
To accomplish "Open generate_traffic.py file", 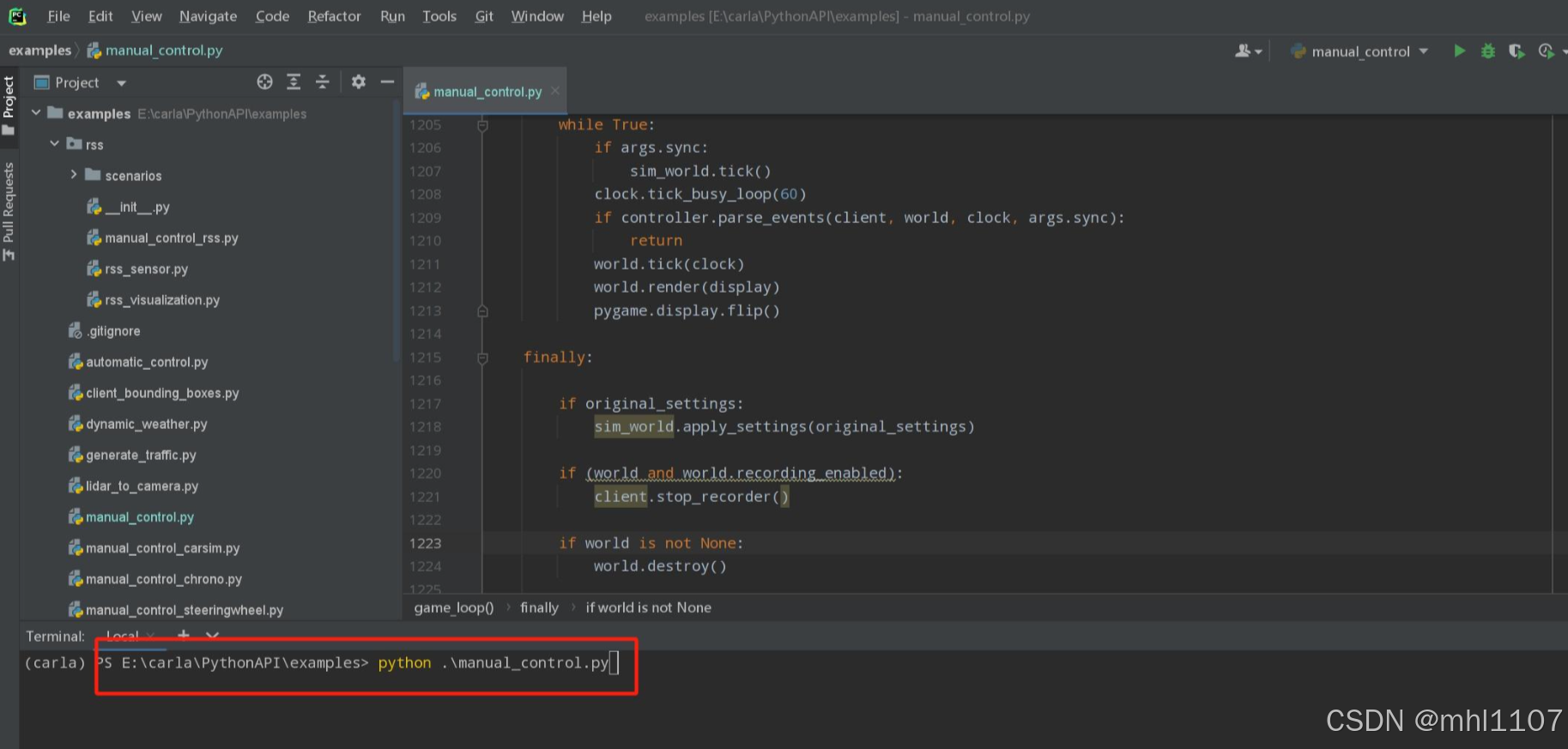I will point(132,455).
